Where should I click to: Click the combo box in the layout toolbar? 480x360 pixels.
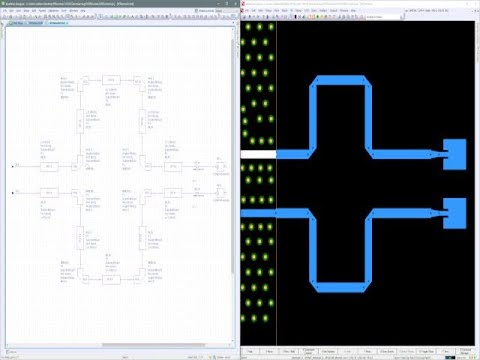(x=385, y=17)
